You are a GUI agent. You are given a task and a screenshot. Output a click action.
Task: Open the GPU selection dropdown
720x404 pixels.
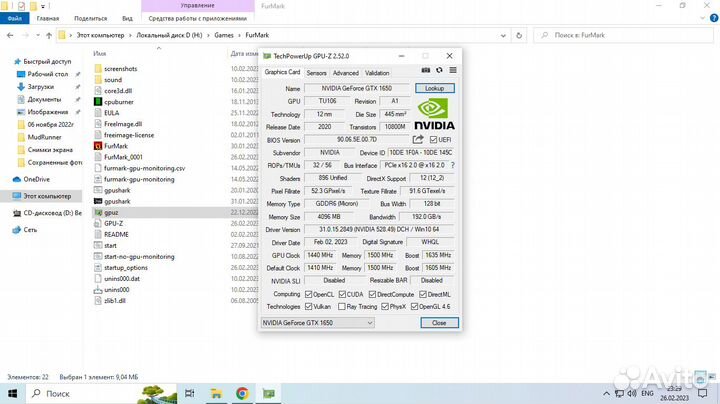pos(316,323)
